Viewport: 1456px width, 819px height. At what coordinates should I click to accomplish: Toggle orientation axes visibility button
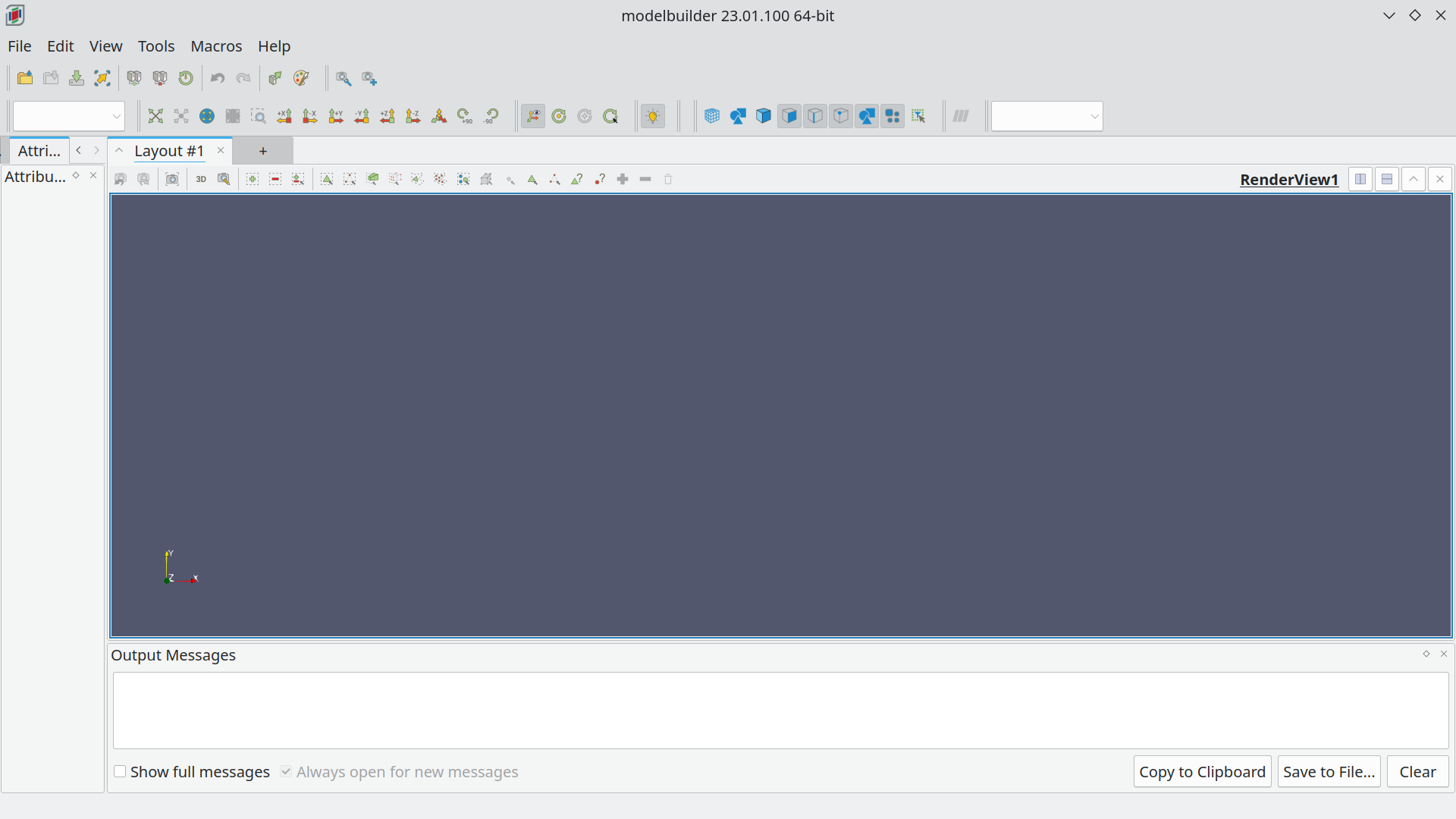pos(533,116)
